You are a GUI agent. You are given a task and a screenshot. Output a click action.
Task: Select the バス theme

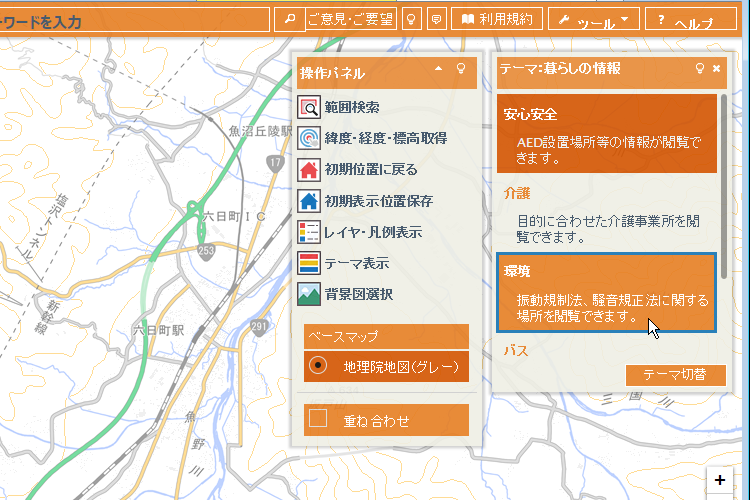(517, 351)
